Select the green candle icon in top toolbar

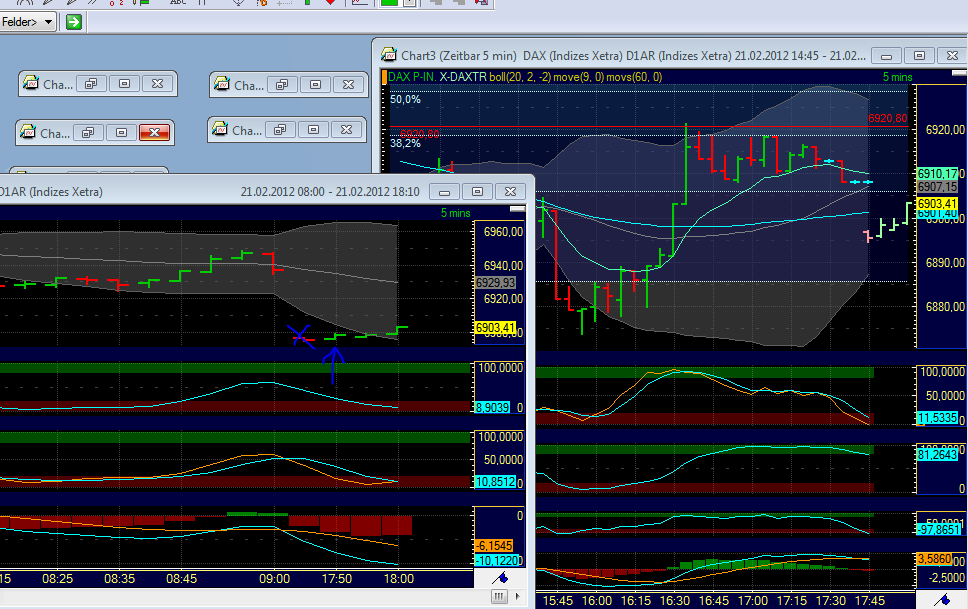tap(387, 4)
